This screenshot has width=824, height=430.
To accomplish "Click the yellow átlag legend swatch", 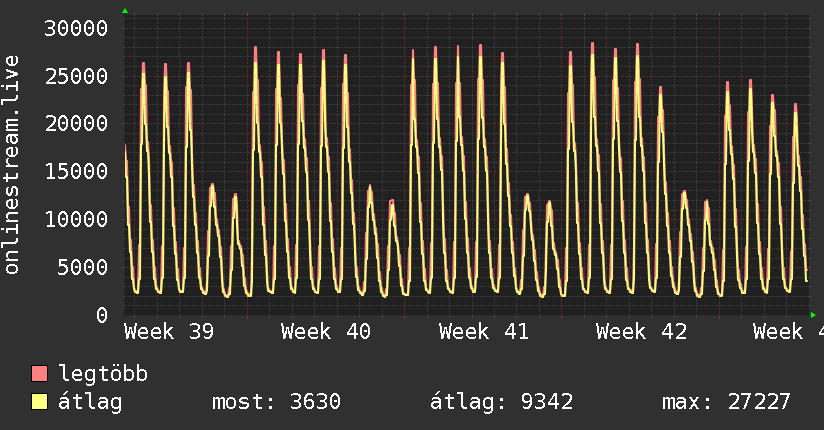I will click(39, 402).
